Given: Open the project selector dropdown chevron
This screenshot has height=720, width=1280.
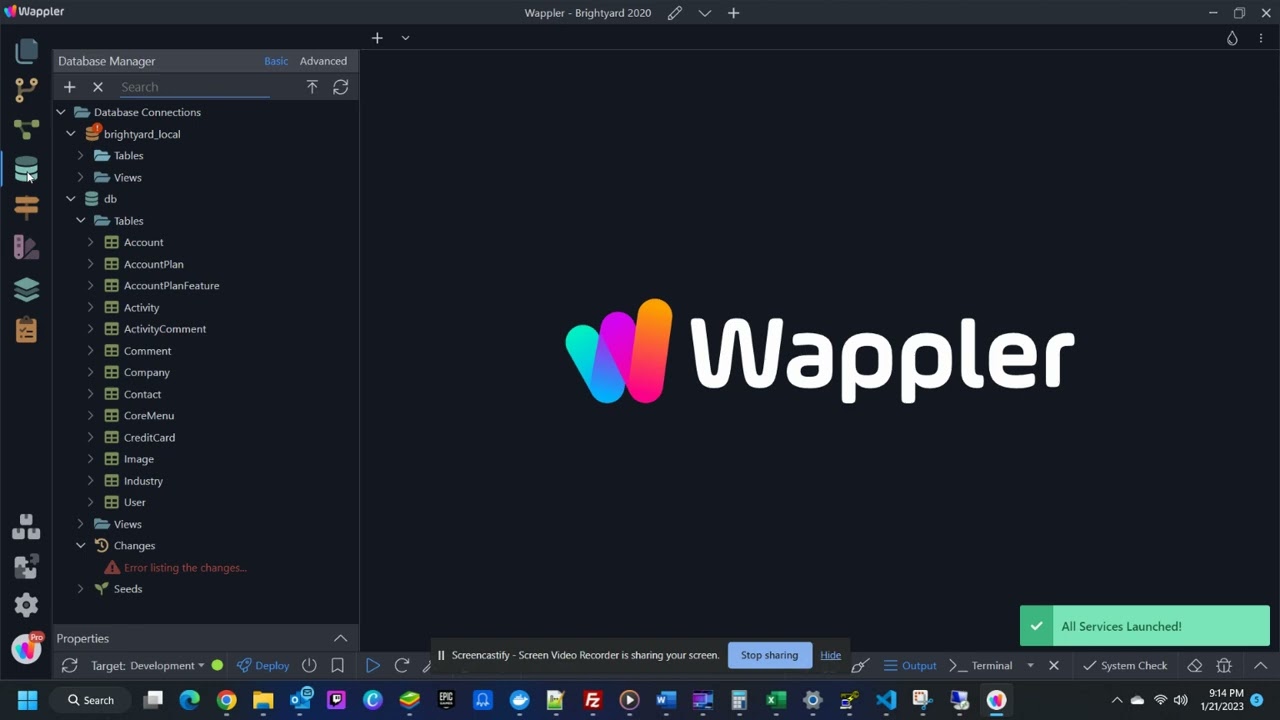Looking at the screenshot, I should coord(705,13).
